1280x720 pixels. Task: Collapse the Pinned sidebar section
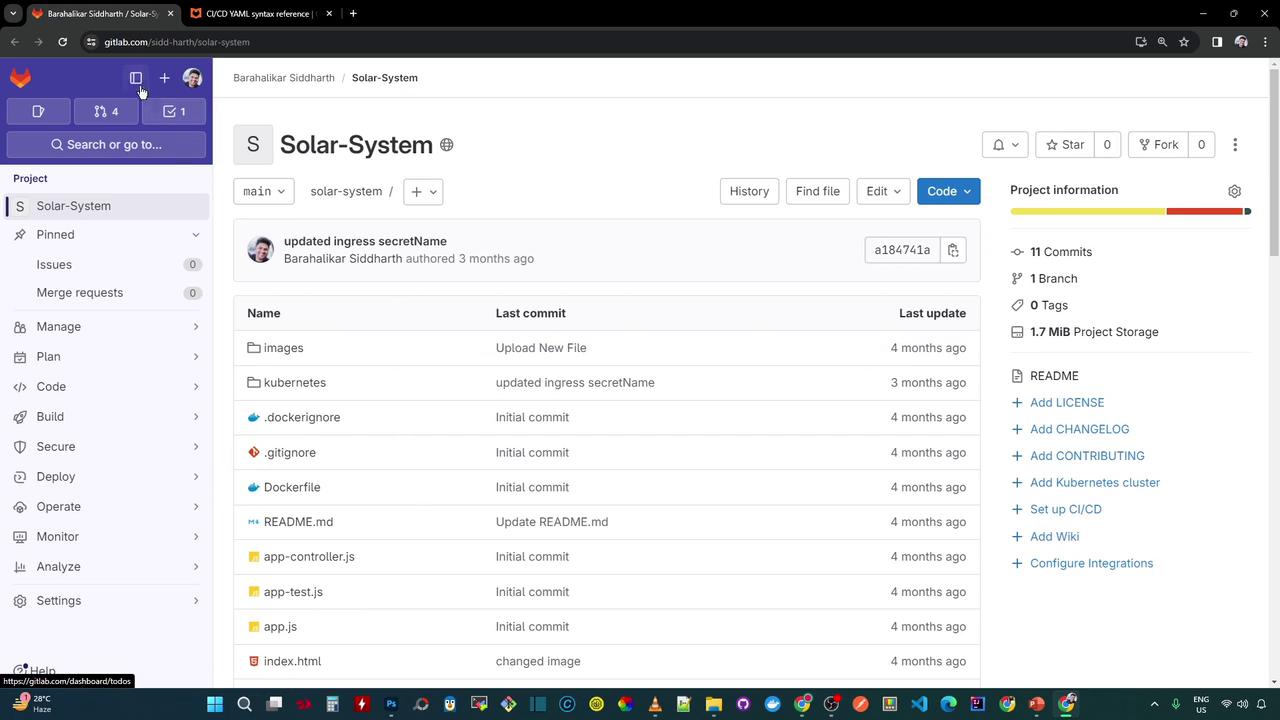195,235
